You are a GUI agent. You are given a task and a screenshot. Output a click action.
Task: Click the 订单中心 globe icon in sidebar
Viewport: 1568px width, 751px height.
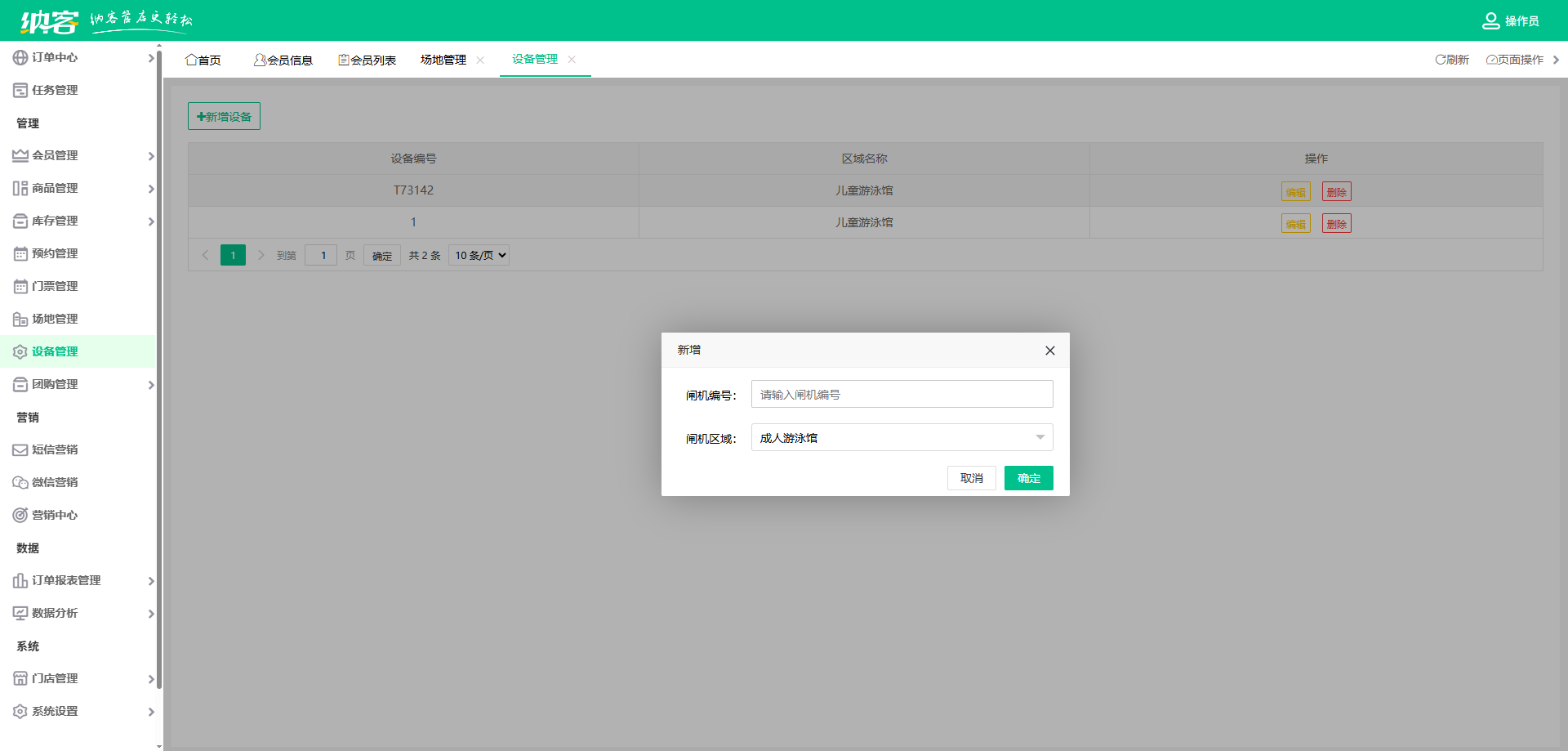20,57
